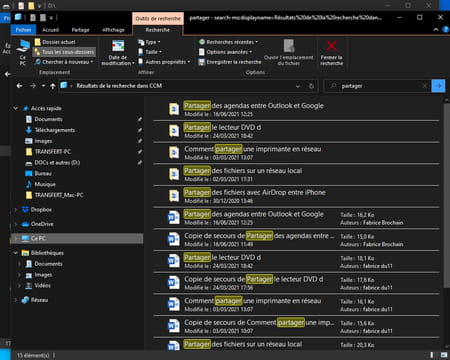Select Ce PC in navigation pane

(x=77, y=238)
